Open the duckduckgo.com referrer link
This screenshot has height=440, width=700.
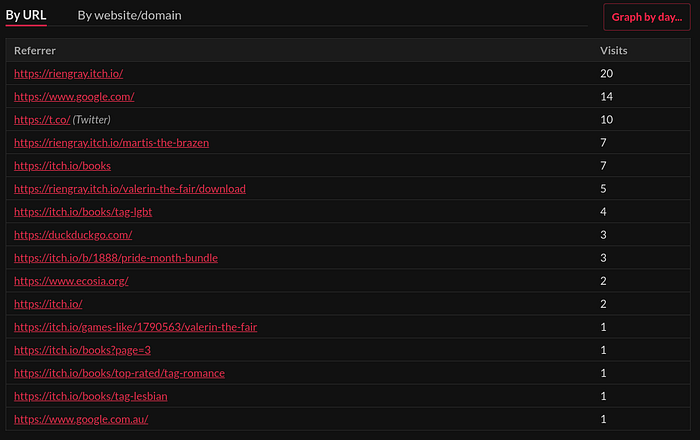coord(73,235)
